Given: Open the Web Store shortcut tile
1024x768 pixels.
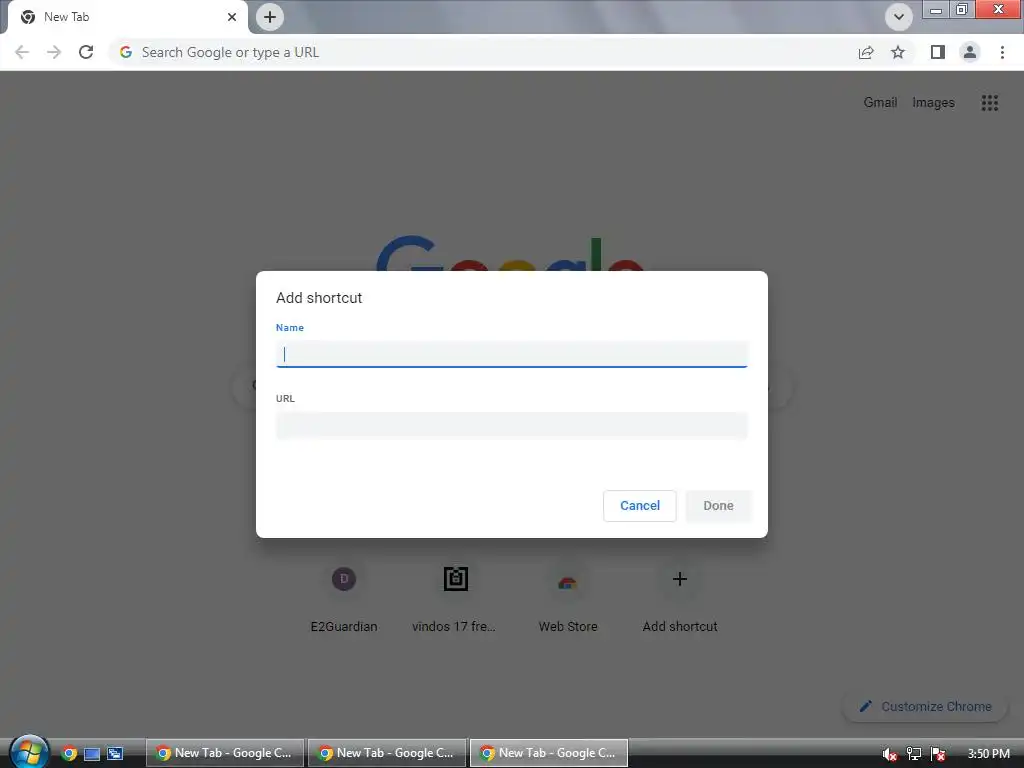Looking at the screenshot, I should (568, 598).
